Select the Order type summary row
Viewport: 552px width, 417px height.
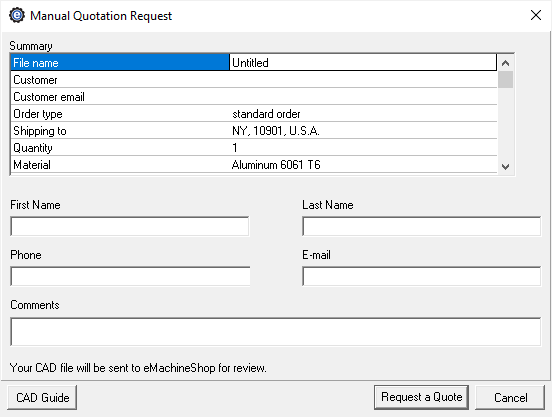pyautogui.click(x=254, y=114)
